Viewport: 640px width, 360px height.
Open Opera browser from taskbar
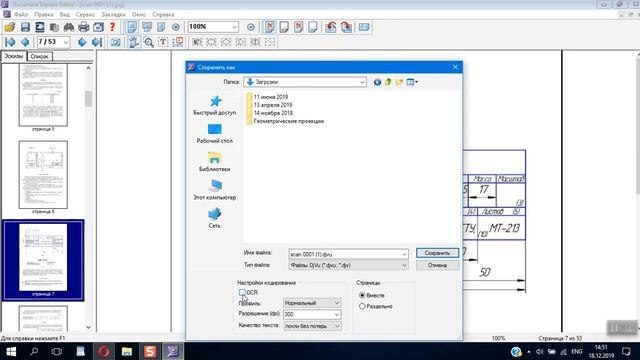[104, 351]
